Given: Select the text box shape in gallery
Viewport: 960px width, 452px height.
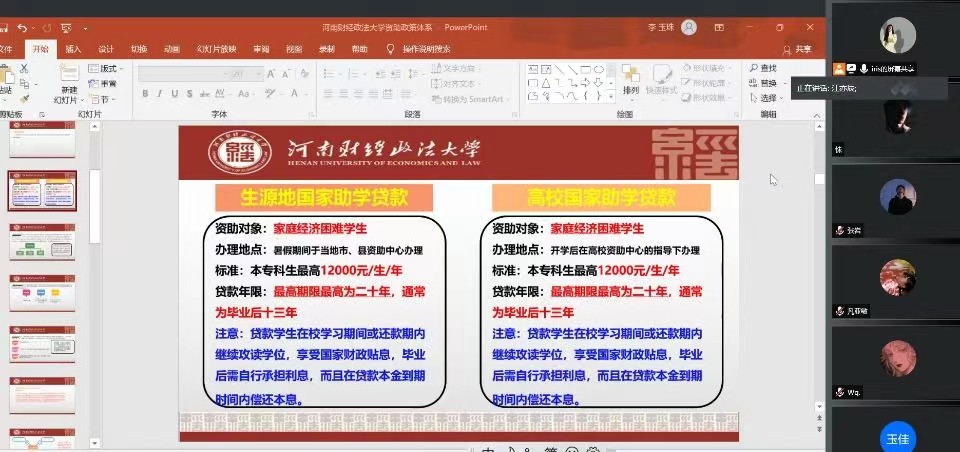Looking at the screenshot, I should (533, 69).
